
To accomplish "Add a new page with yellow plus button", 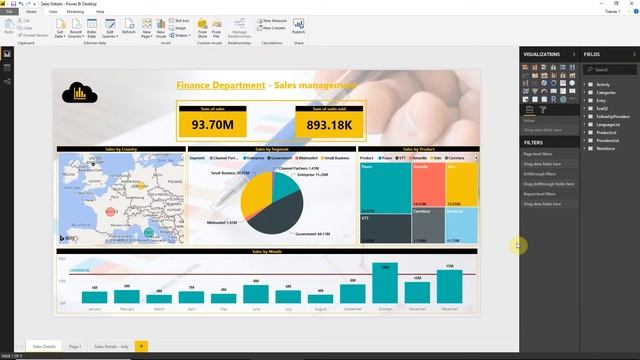I will pyautogui.click(x=142, y=347).
